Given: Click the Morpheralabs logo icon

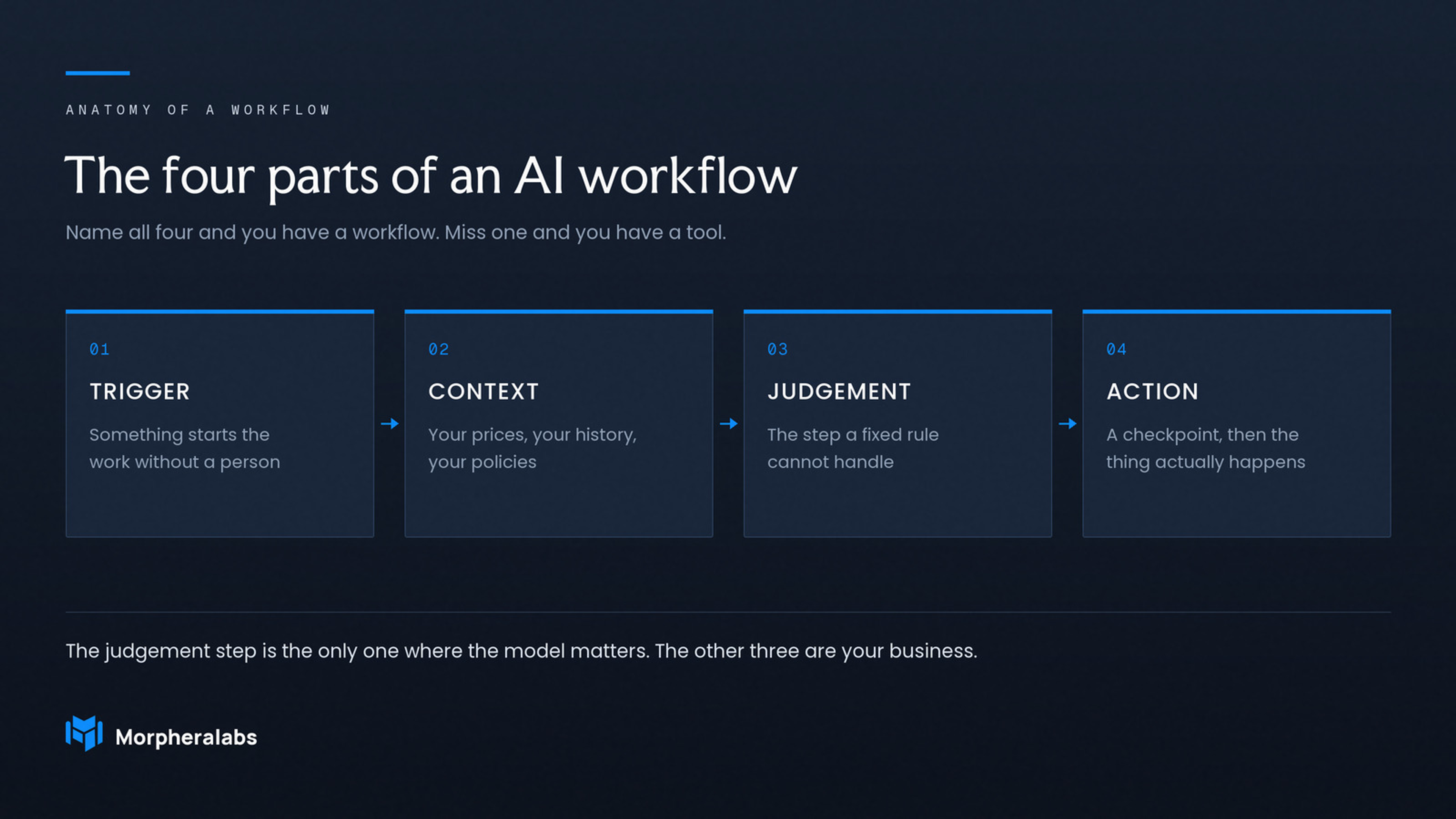Looking at the screenshot, I should (x=84, y=733).
